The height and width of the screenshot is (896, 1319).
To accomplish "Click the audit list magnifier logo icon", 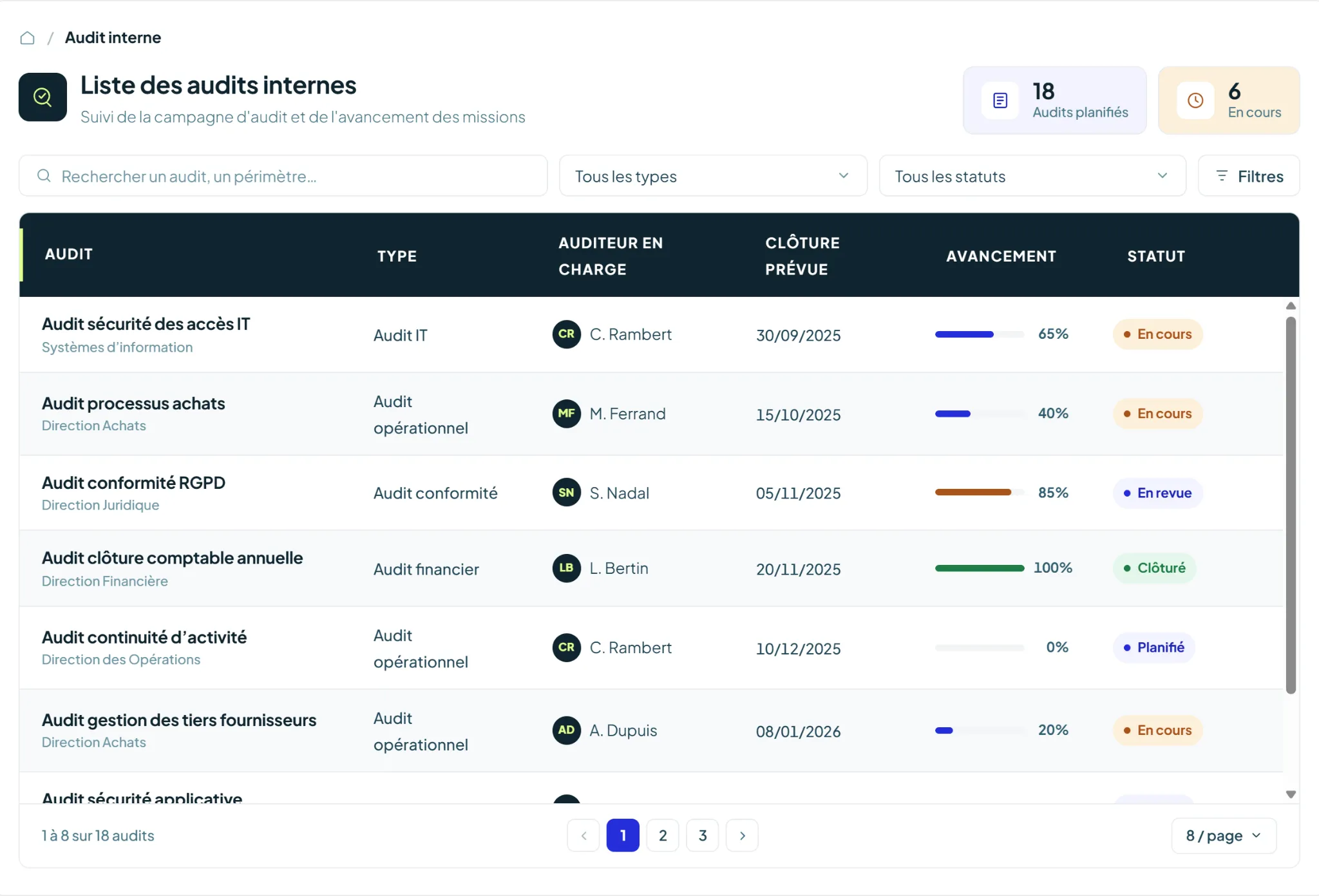I will pyautogui.click(x=43, y=97).
